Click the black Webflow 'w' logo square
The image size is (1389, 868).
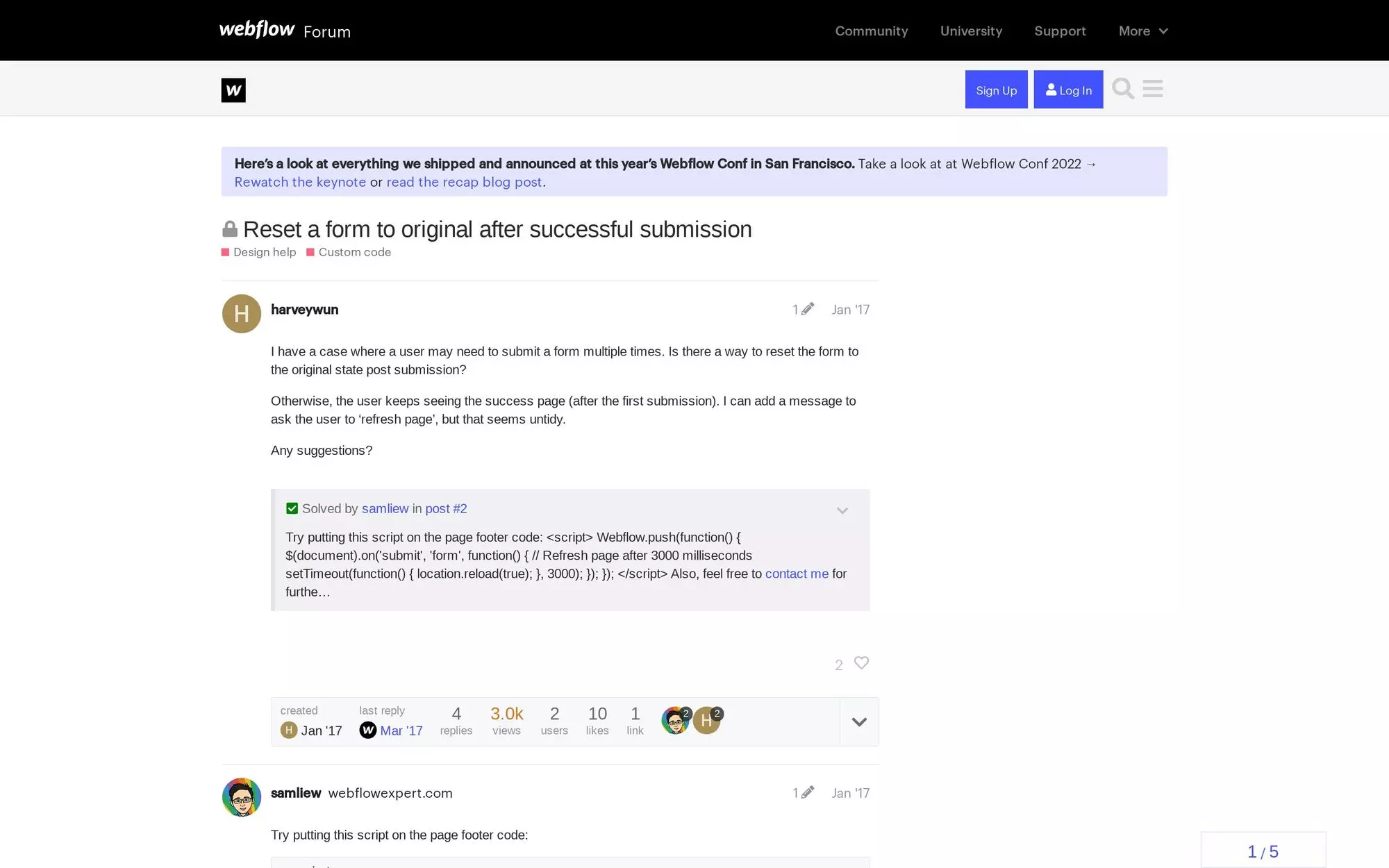[x=233, y=90]
